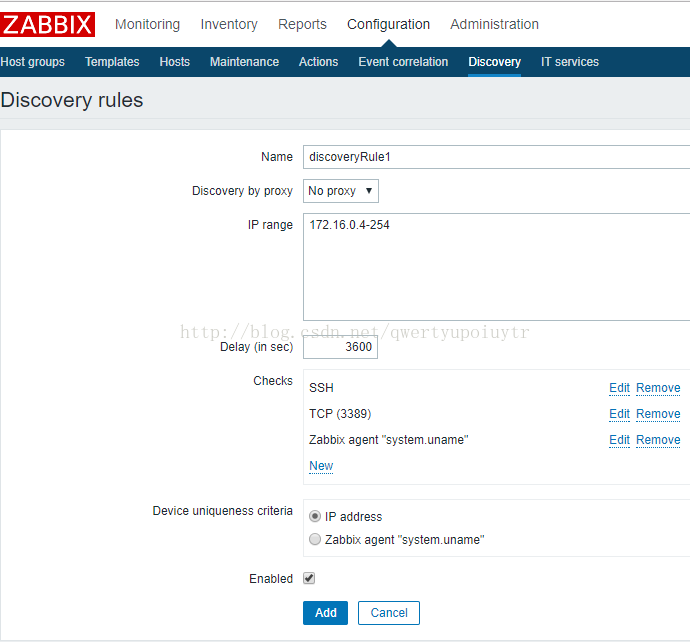
Task: Click the ZABBIX logo
Action: tap(47, 24)
